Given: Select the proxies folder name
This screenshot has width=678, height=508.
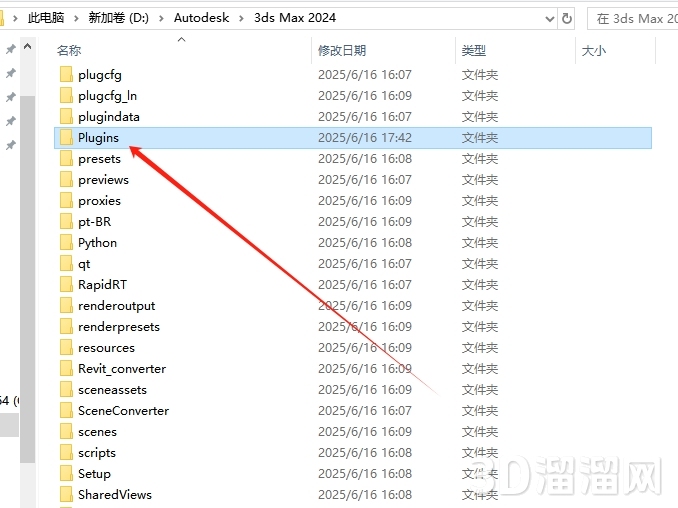Looking at the screenshot, I should coord(99,201).
